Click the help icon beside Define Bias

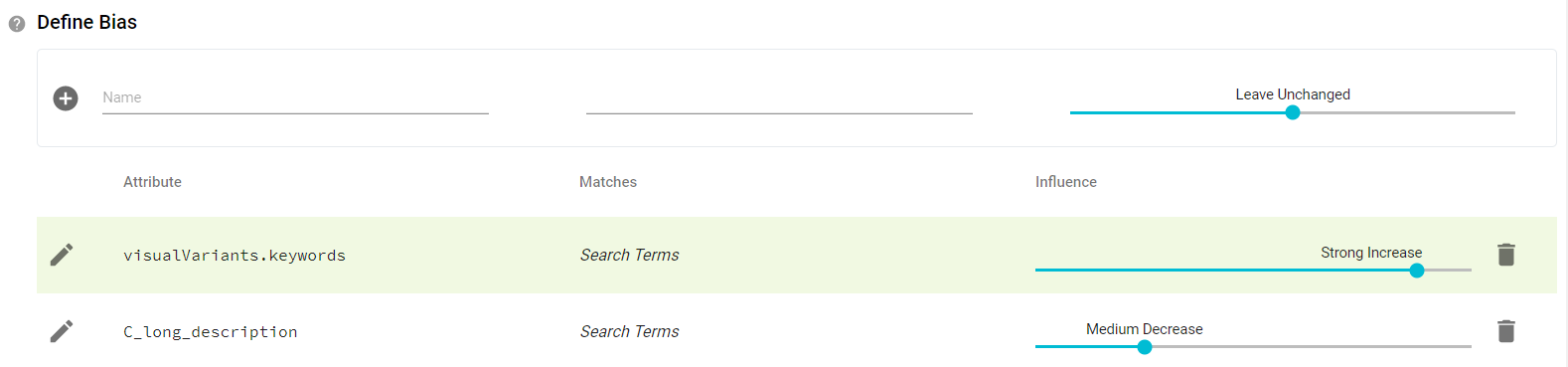coord(17,24)
